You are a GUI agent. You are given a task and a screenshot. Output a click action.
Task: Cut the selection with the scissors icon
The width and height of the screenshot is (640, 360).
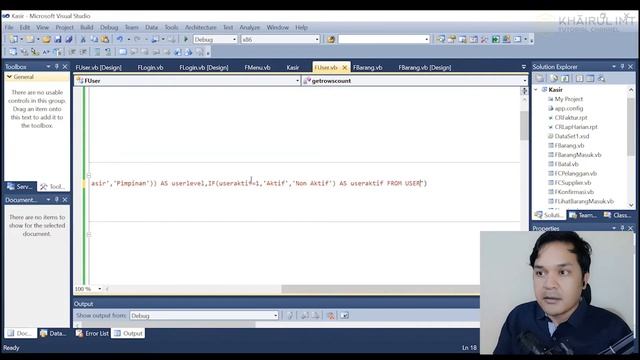tap(83, 39)
